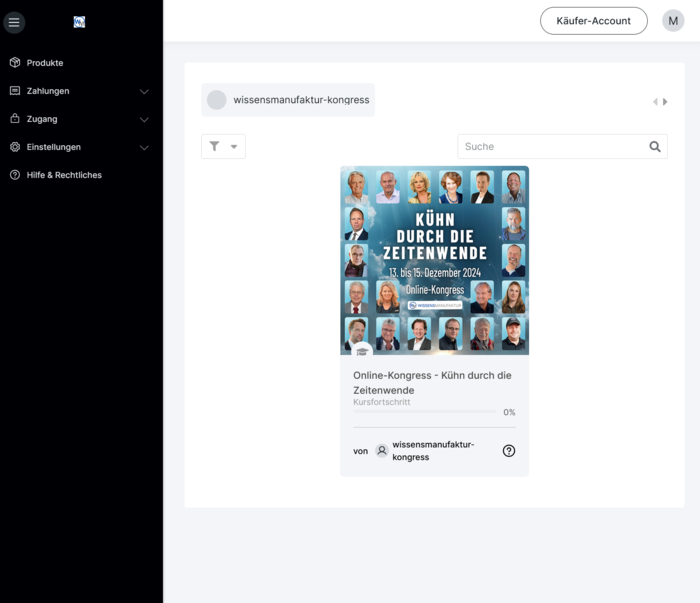Click the Kursfortschritt progress bar
The width and height of the screenshot is (700, 603).
(425, 412)
